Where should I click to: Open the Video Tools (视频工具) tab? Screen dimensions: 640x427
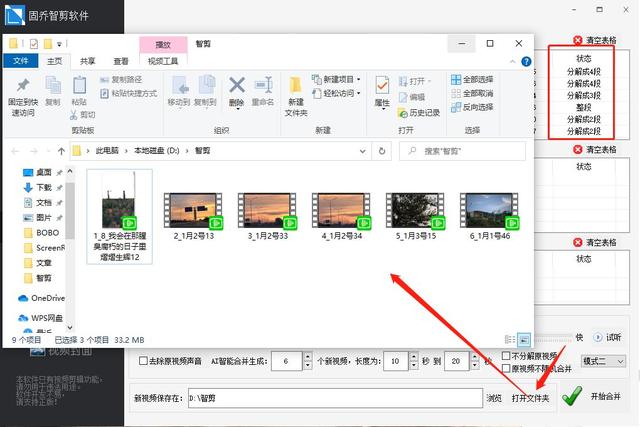[163, 61]
